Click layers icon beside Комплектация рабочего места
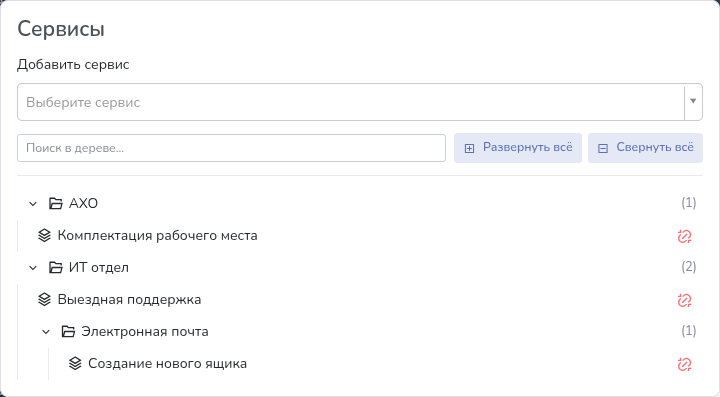This screenshot has height=397, width=720. point(44,235)
